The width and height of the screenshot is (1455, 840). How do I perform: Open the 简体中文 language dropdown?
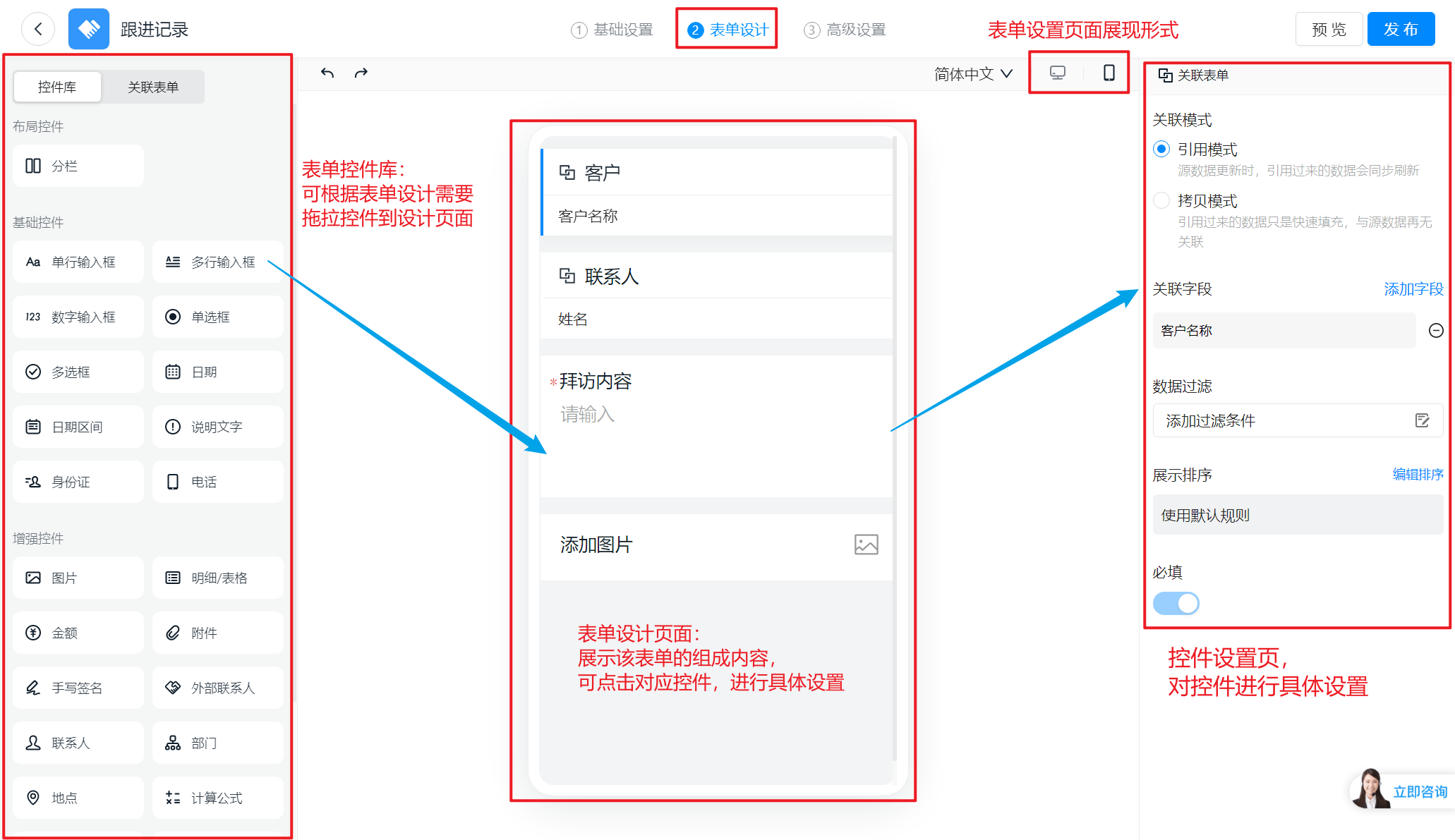tap(972, 74)
